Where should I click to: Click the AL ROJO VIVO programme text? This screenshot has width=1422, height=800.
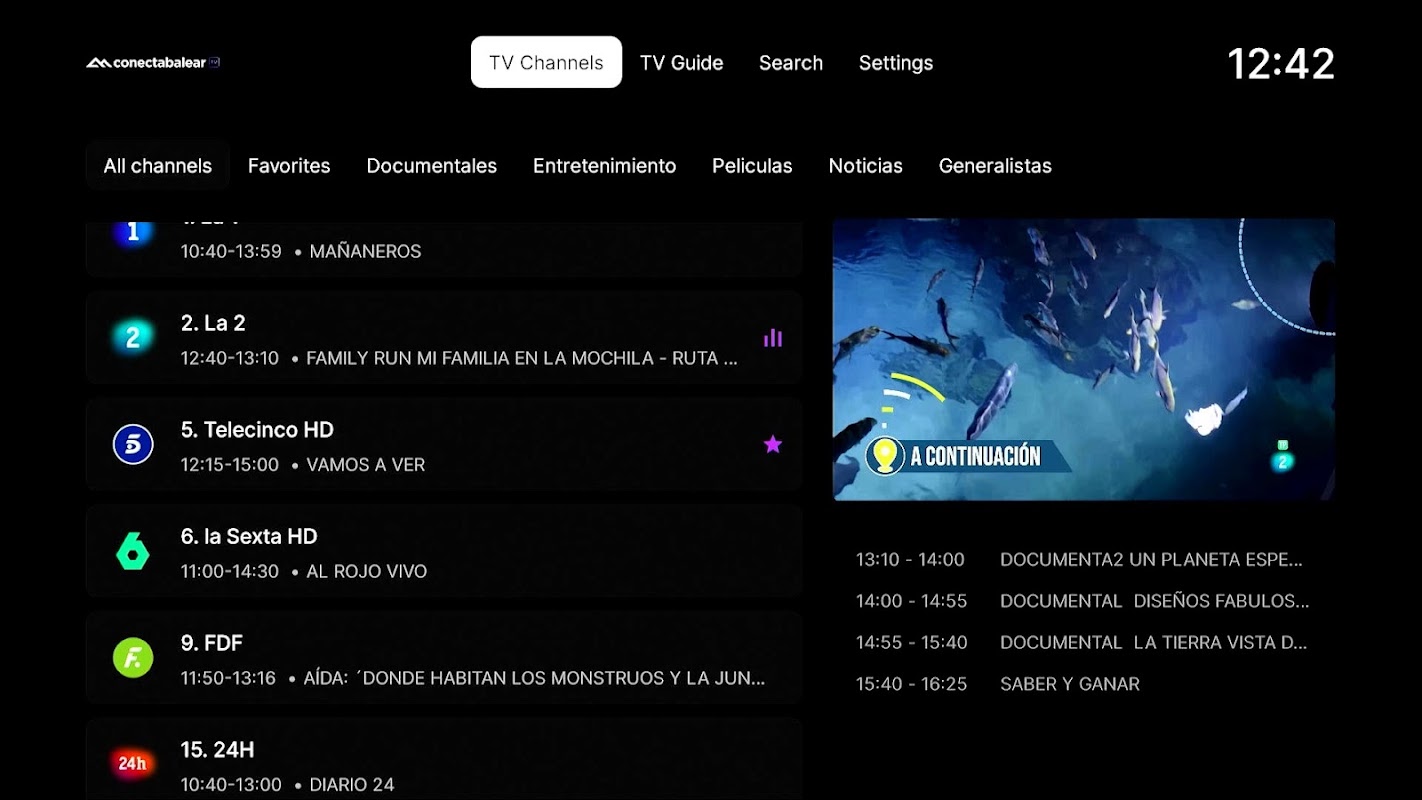click(367, 572)
